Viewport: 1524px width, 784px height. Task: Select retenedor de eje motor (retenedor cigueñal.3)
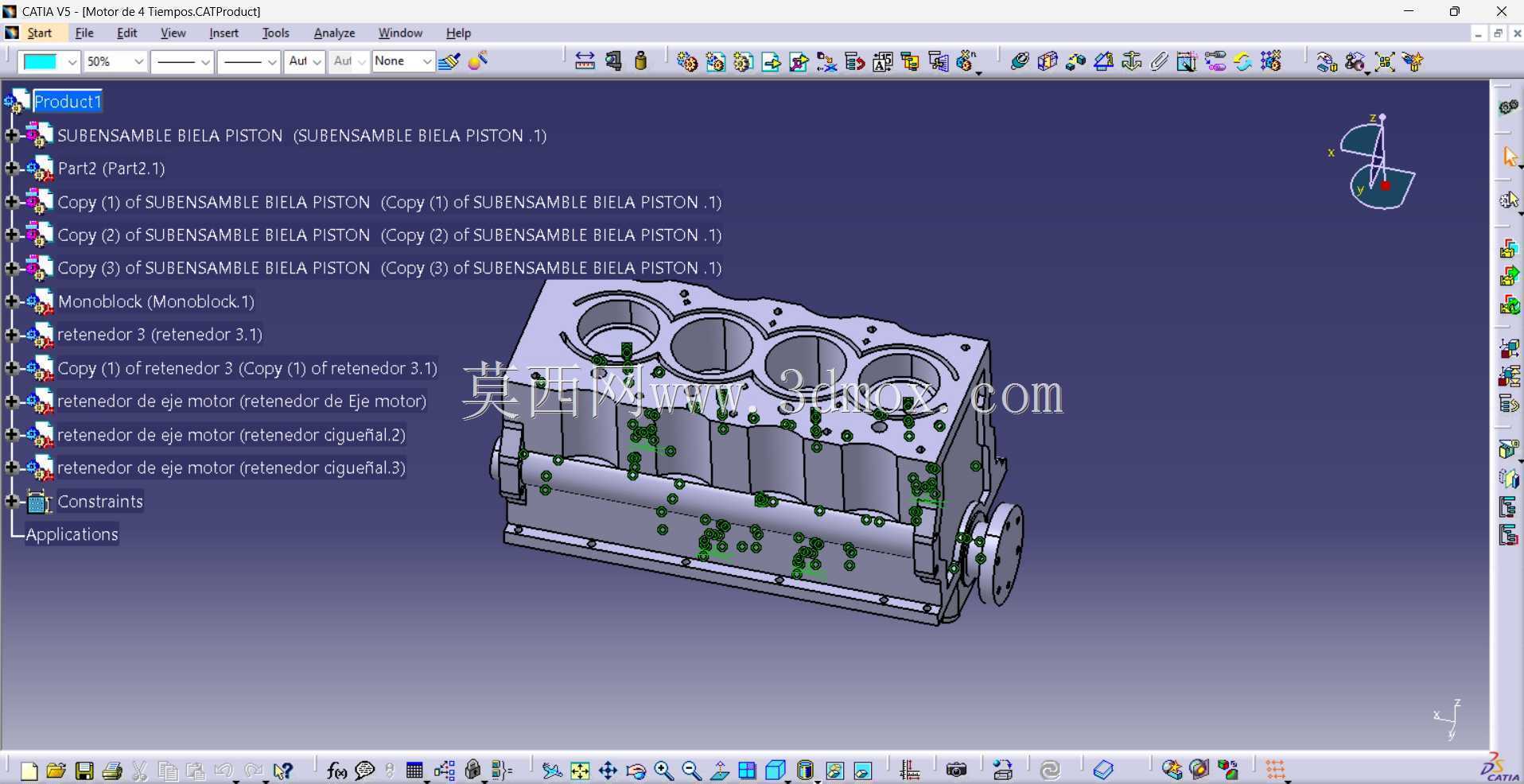coord(231,468)
